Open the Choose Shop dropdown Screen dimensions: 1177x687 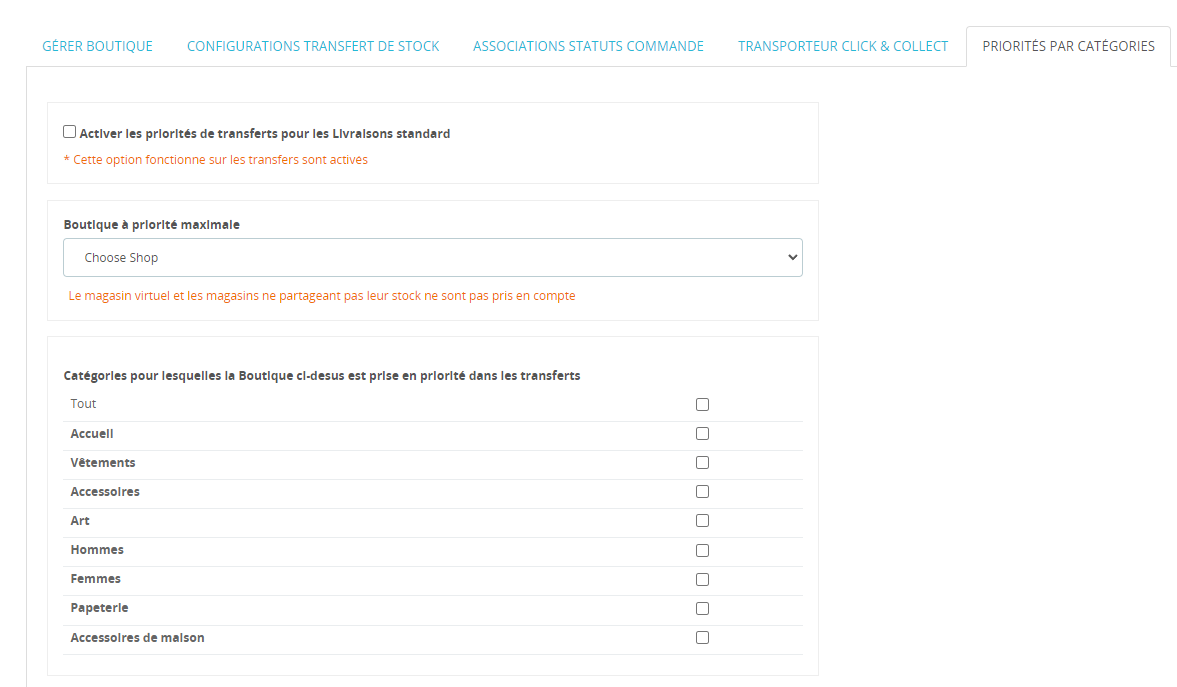tap(433, 258)
